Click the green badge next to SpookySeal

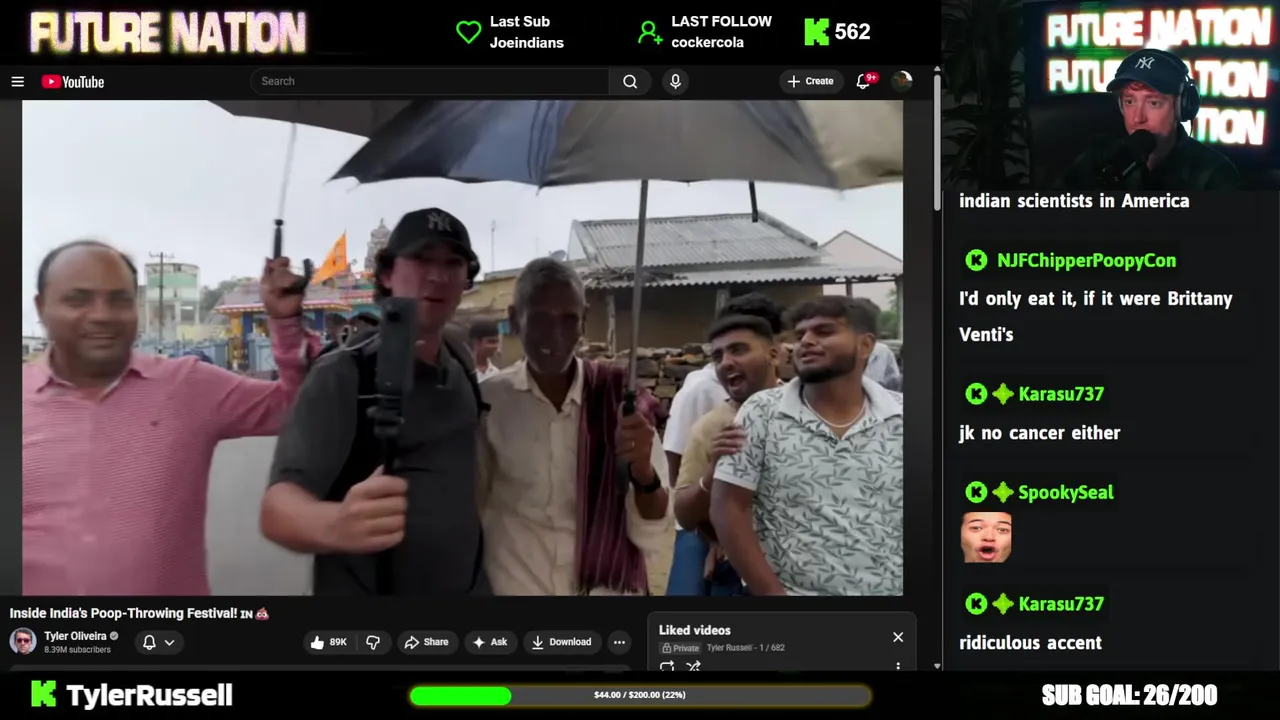1003,492
